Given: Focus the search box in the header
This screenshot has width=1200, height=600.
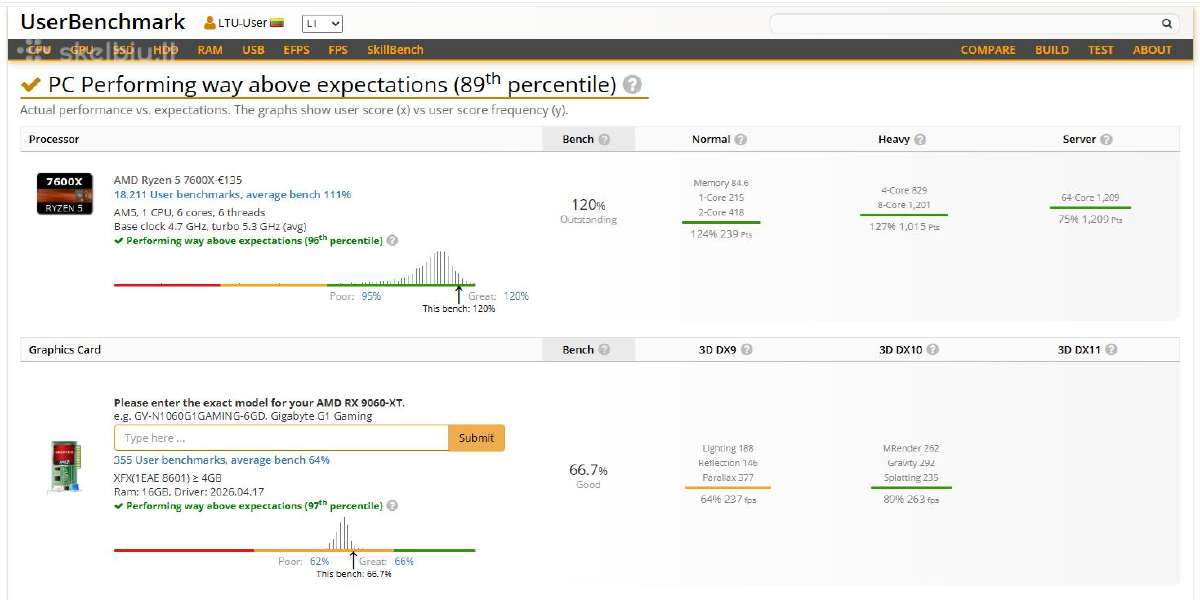Looking at the screenshot, I should click(x=975, y=23).
